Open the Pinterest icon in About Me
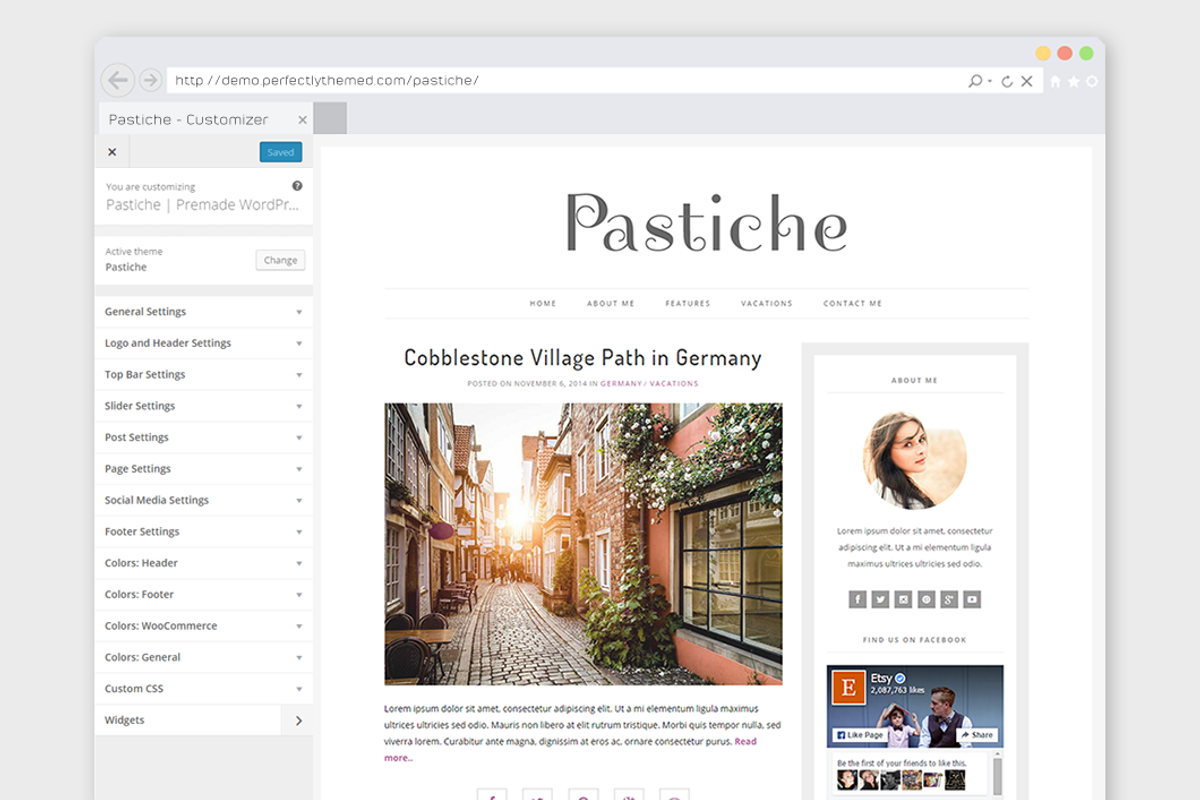The width and height of the screenshot is (1200, 800). click(926, 599)
